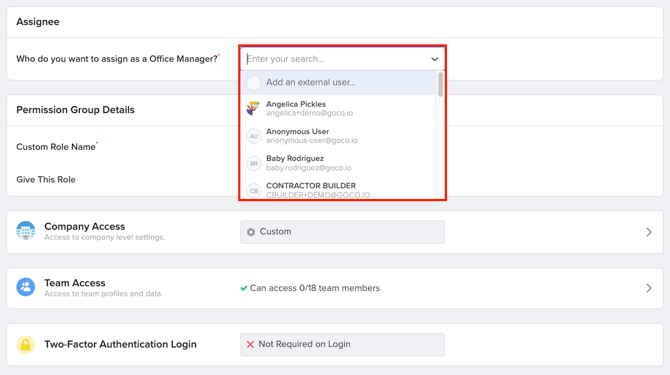The width and height of the screenshot is (670, 375).
Task: Collapse the assignee dropdown chevron
Action: (x=435, y=59)
